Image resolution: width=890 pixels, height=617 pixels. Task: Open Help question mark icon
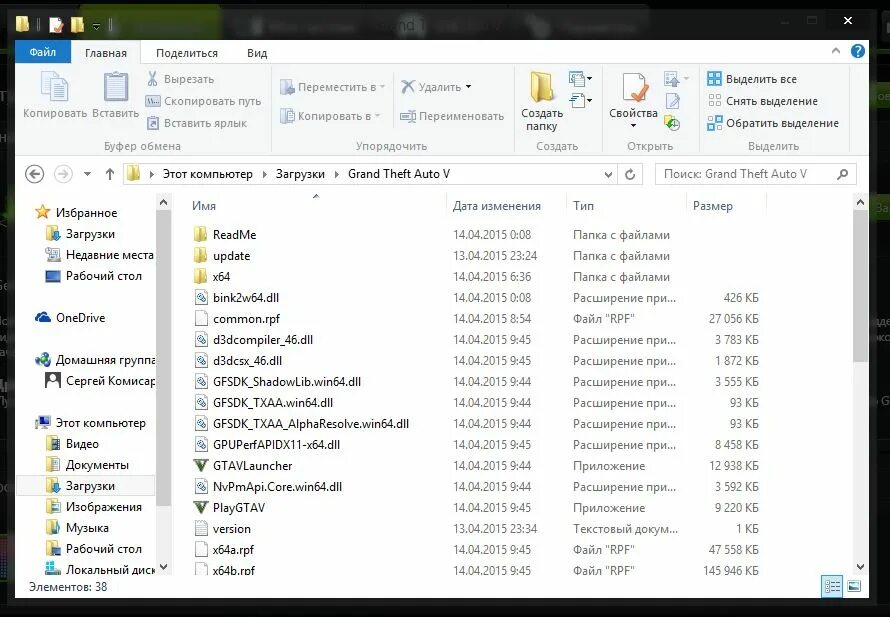(858, 51)
